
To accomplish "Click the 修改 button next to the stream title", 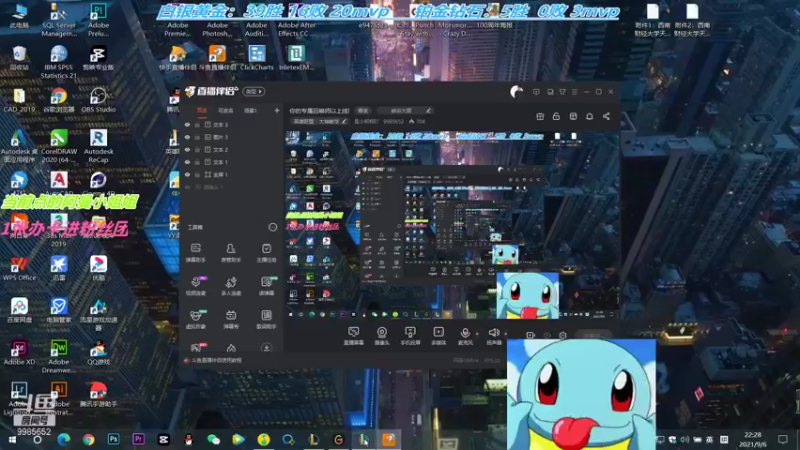I will click(363, 111).
